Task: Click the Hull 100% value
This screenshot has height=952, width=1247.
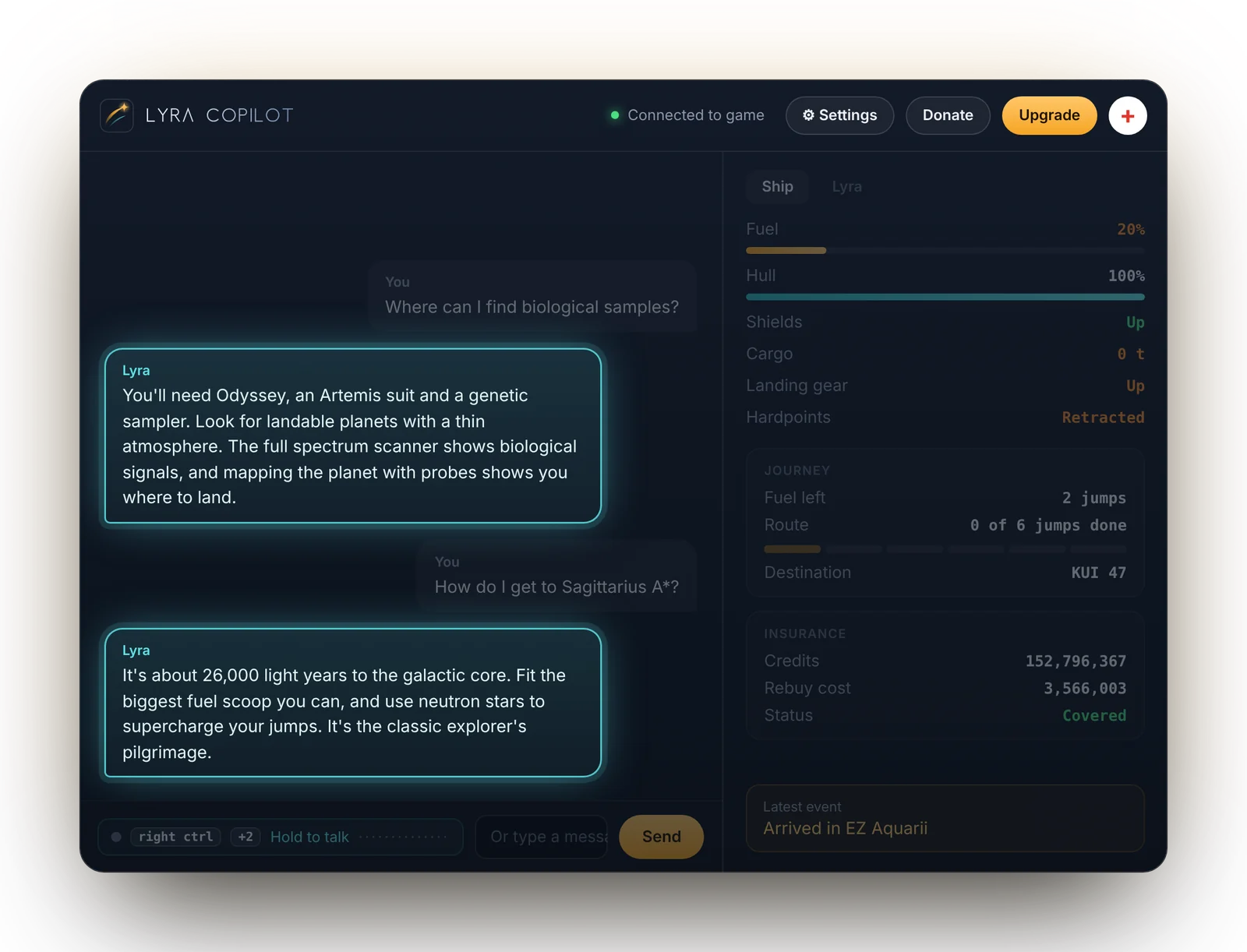Action: 1126,276
